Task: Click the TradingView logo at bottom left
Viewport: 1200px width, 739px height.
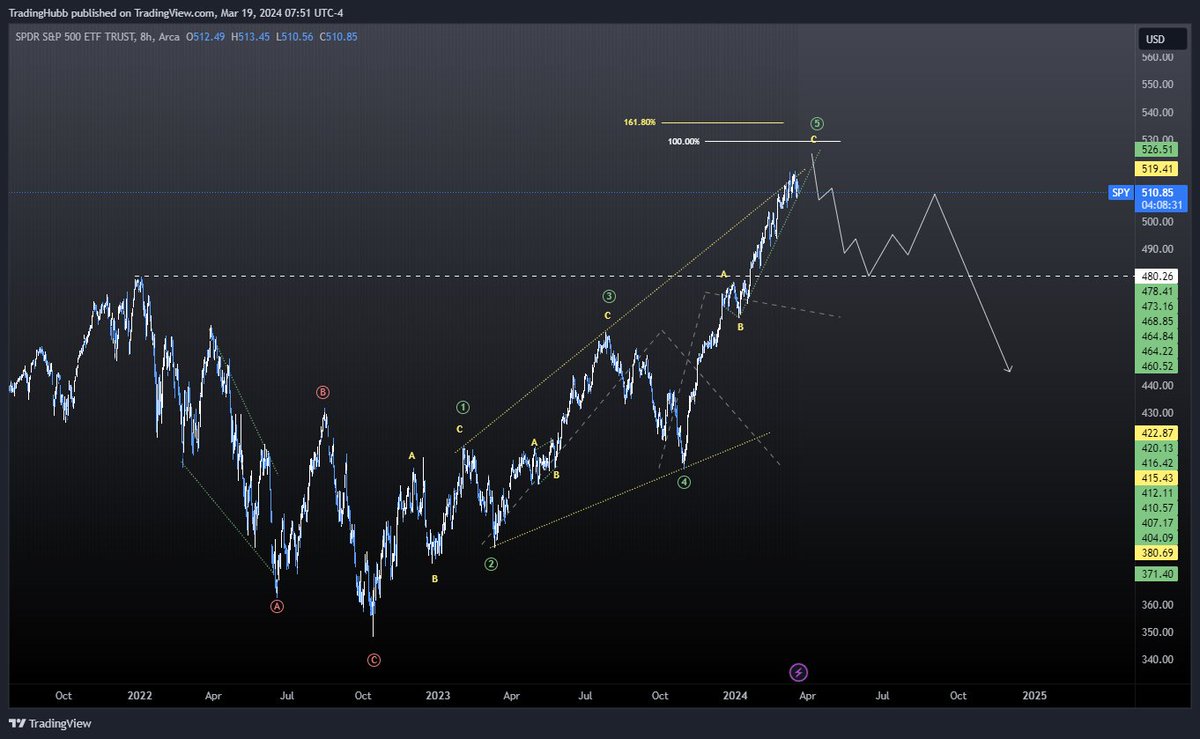Action: (x=46, y=723)
